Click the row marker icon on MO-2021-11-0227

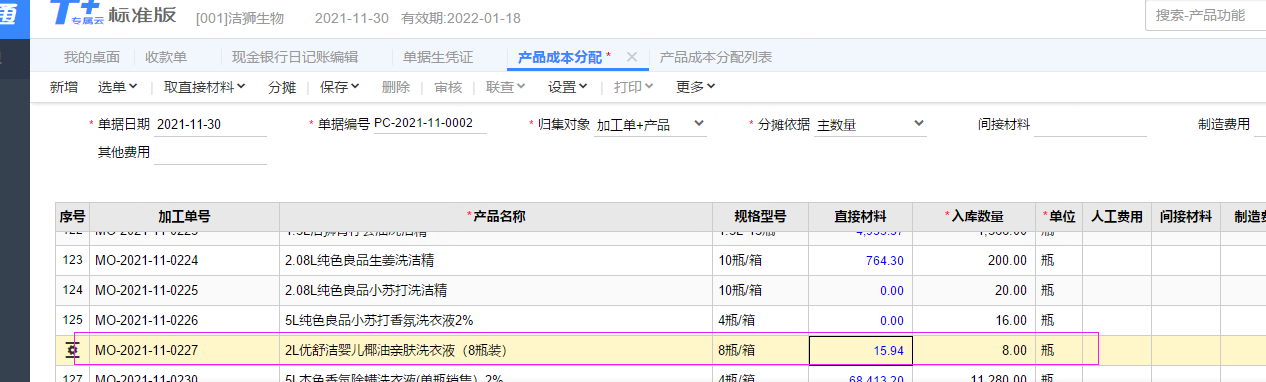coord(72,350)
